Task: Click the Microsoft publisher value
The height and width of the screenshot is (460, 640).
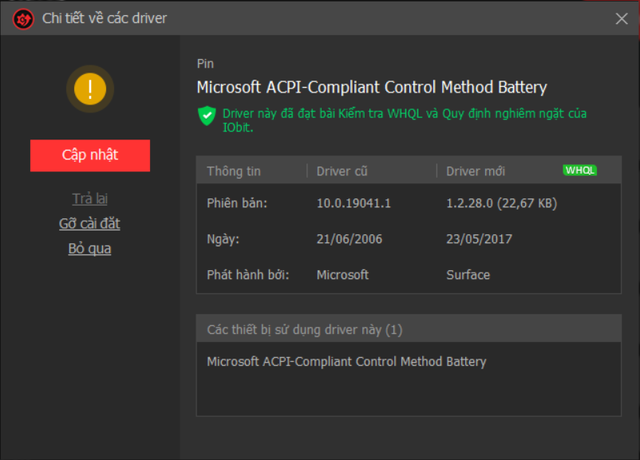Action: [343, 274]
